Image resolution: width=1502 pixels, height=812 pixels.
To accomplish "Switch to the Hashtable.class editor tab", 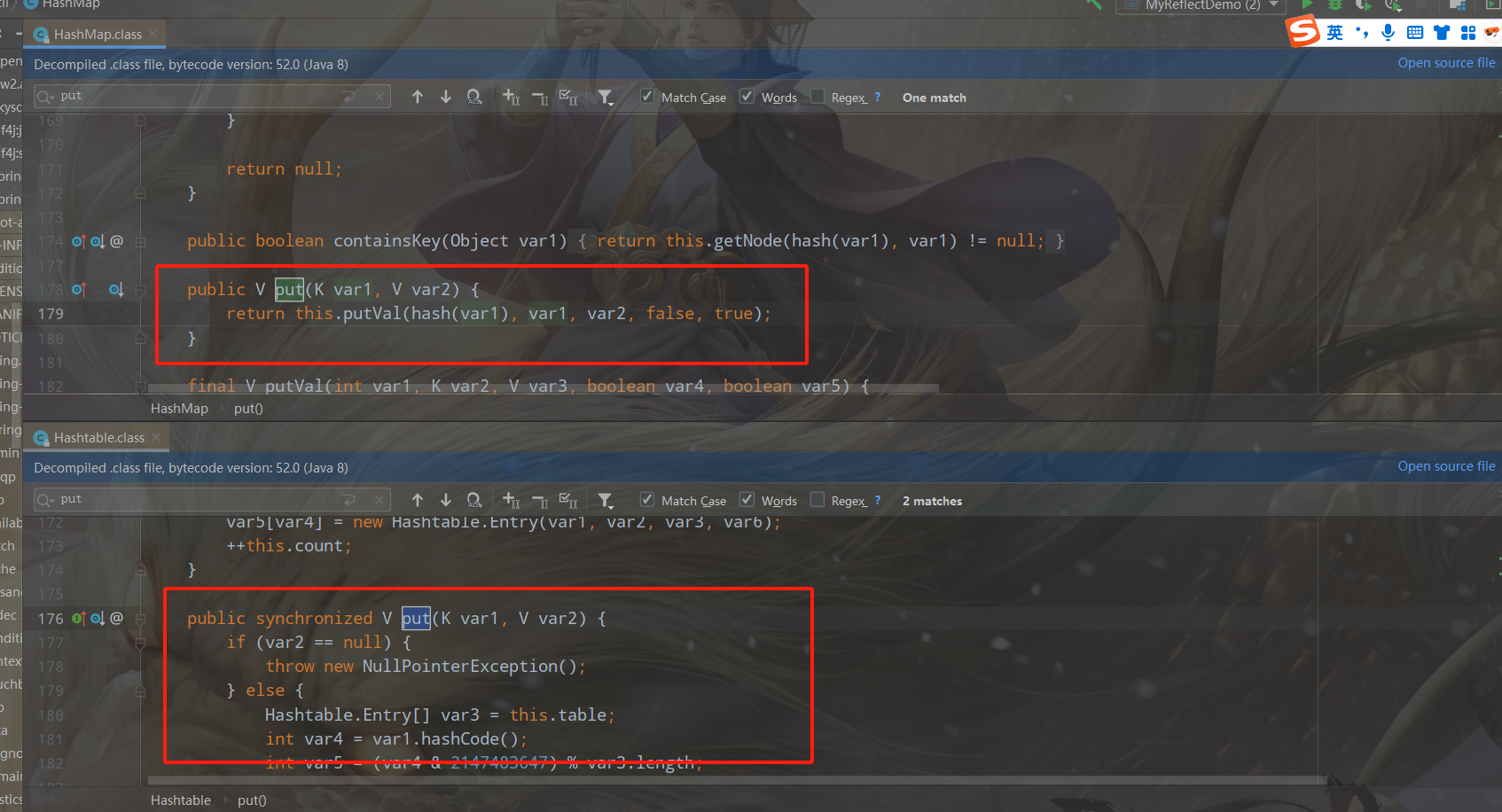I will tap(98, 437).
